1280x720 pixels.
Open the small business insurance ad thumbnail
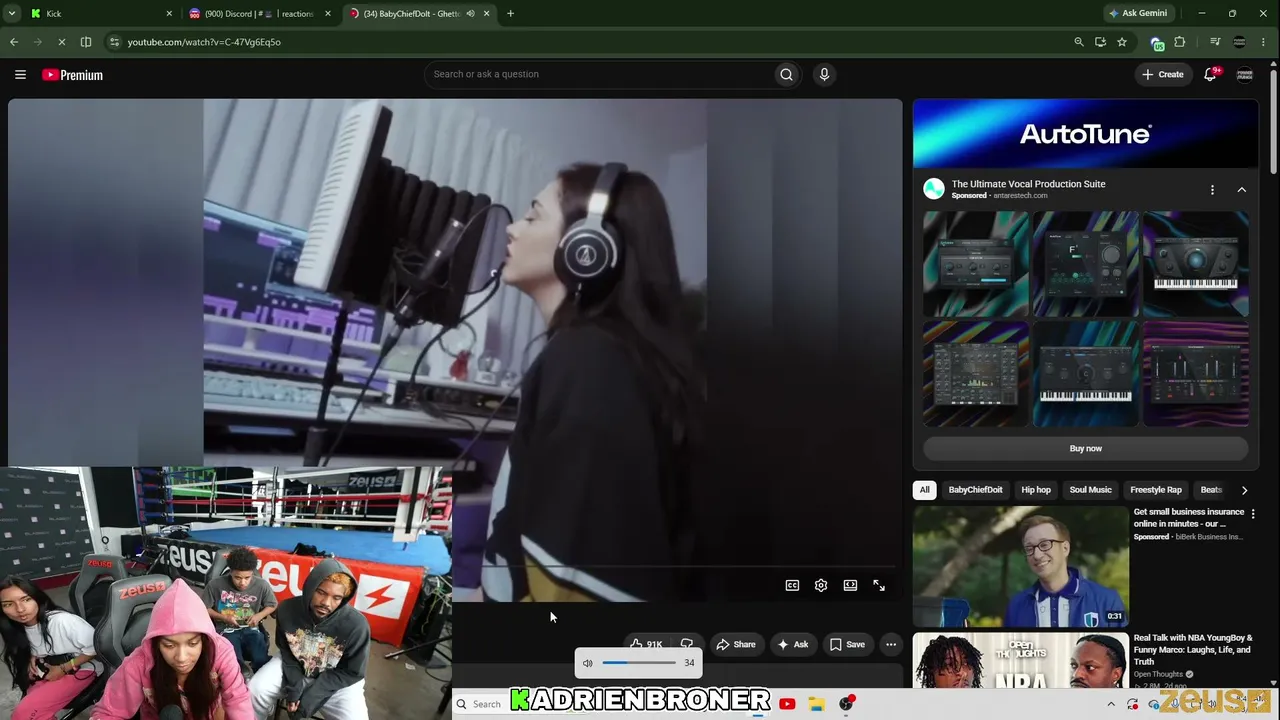pos(1020,566)
